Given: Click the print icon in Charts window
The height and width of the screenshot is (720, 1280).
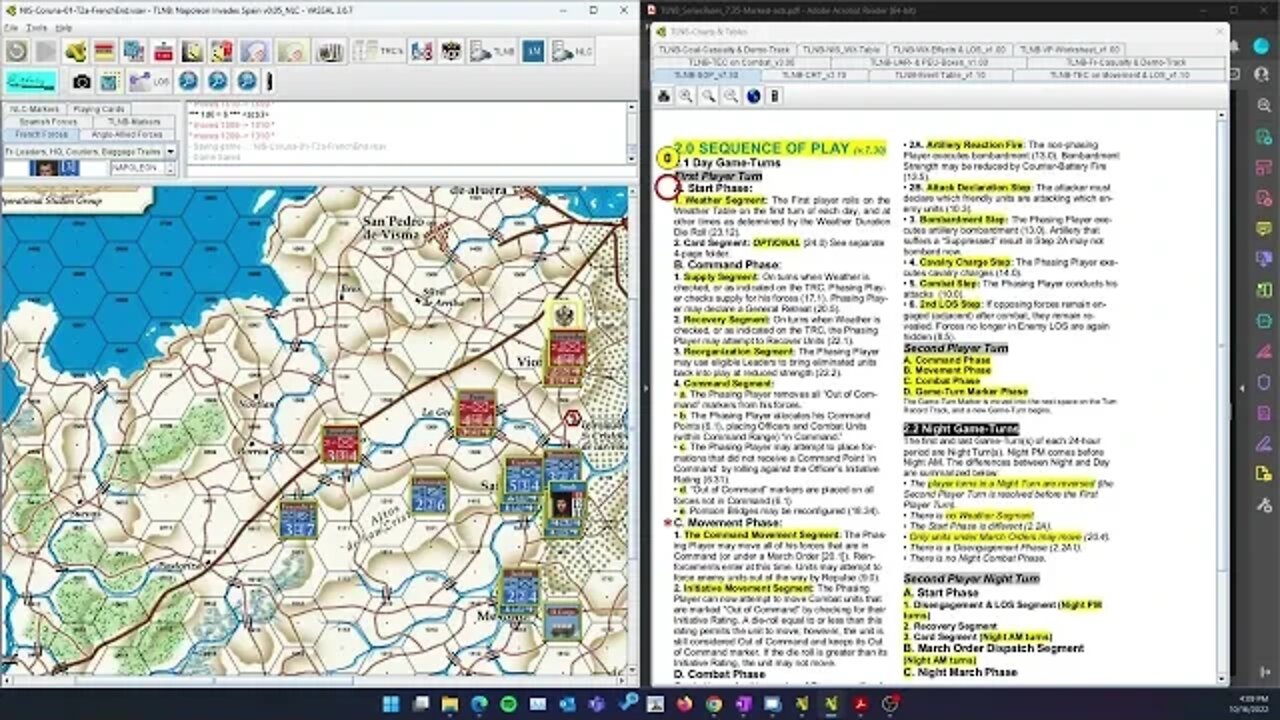Looking at the screenshot, I should coord(664,96).
